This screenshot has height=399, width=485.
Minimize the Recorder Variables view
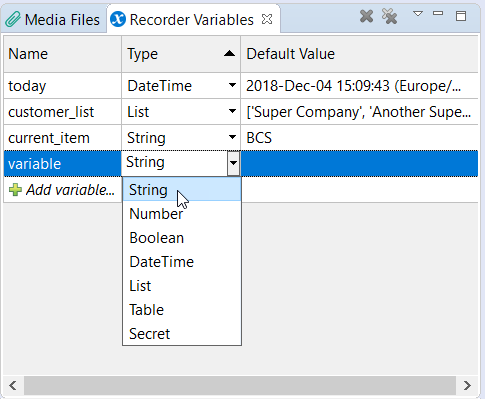click(x=438, y=13)
